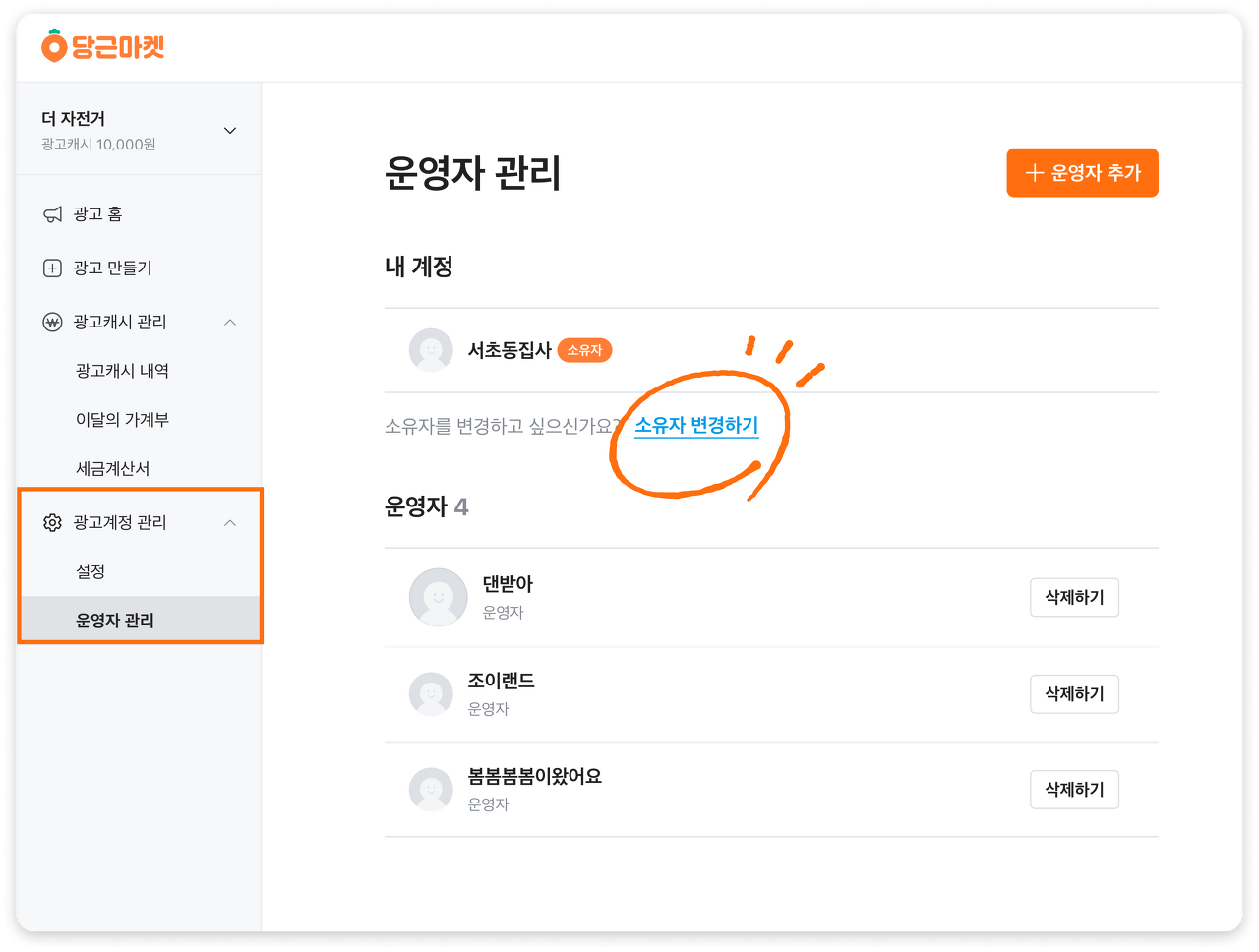Click the 조이랜드 operator name

click(x=502, y=681)
